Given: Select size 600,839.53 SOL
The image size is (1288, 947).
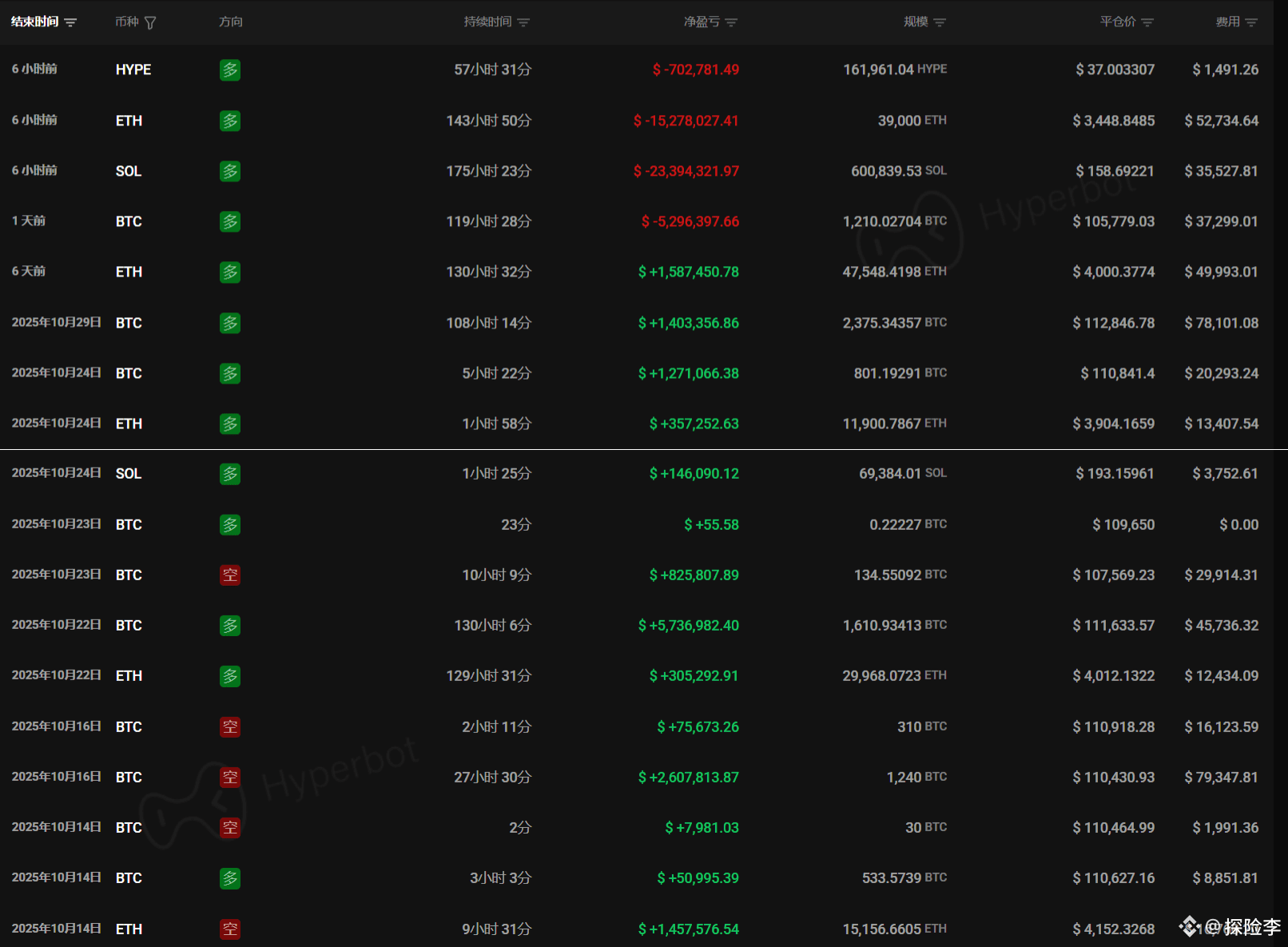Looking at the screenshot, I should [899, 171].
